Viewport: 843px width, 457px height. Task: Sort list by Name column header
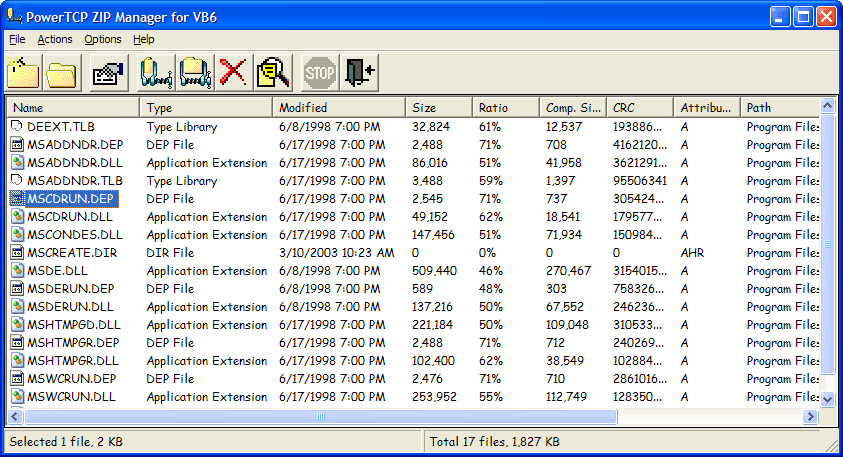(x=73, y=108)
